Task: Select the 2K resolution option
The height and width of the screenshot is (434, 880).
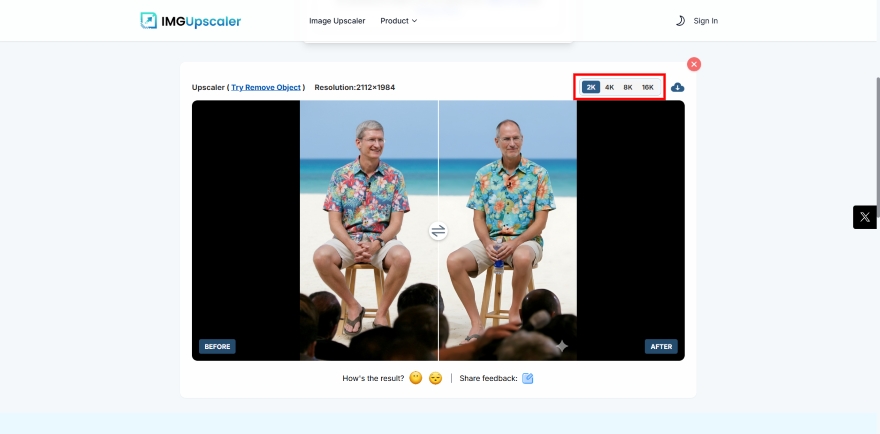Action: tap(591, 87)
